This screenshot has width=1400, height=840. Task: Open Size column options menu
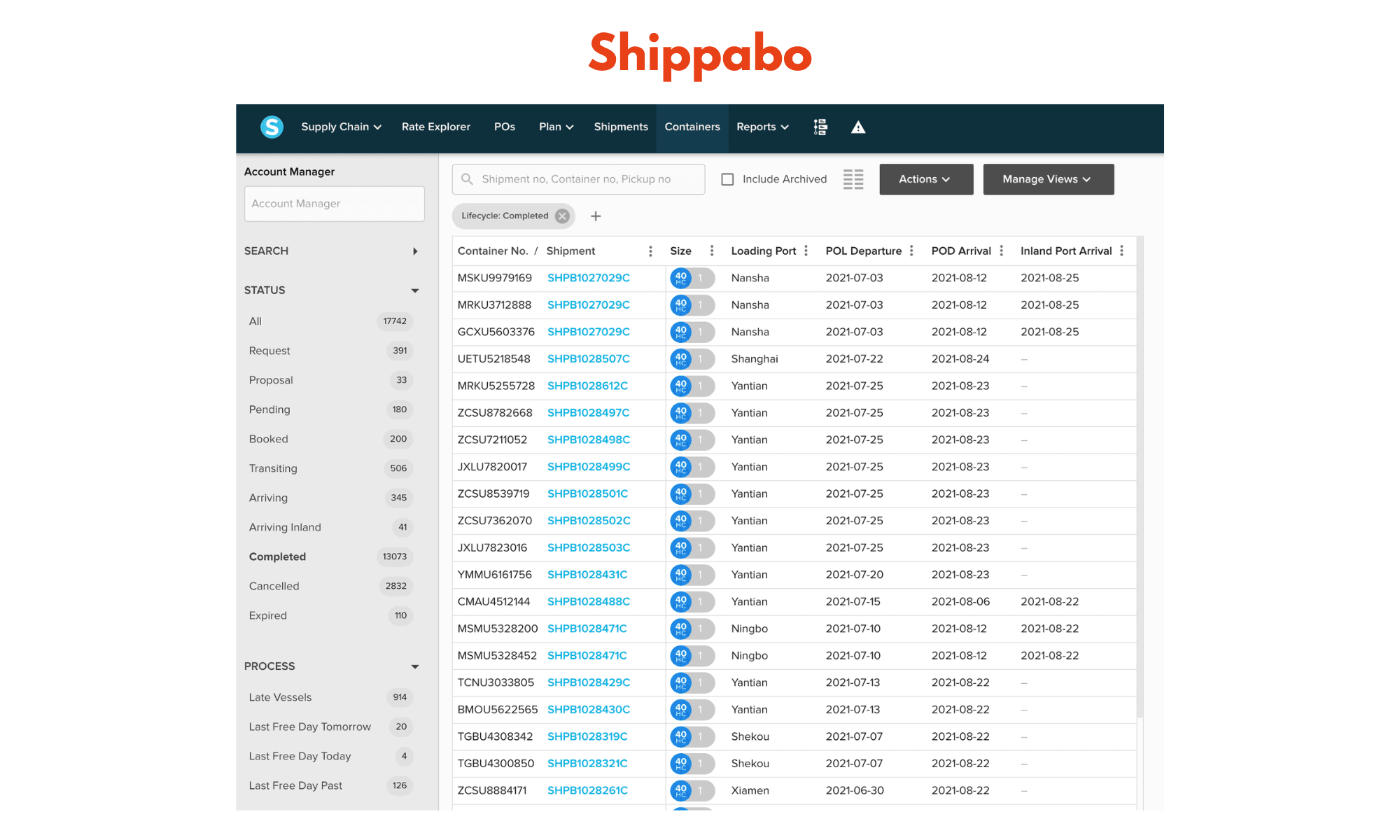[x=712, y=251]
